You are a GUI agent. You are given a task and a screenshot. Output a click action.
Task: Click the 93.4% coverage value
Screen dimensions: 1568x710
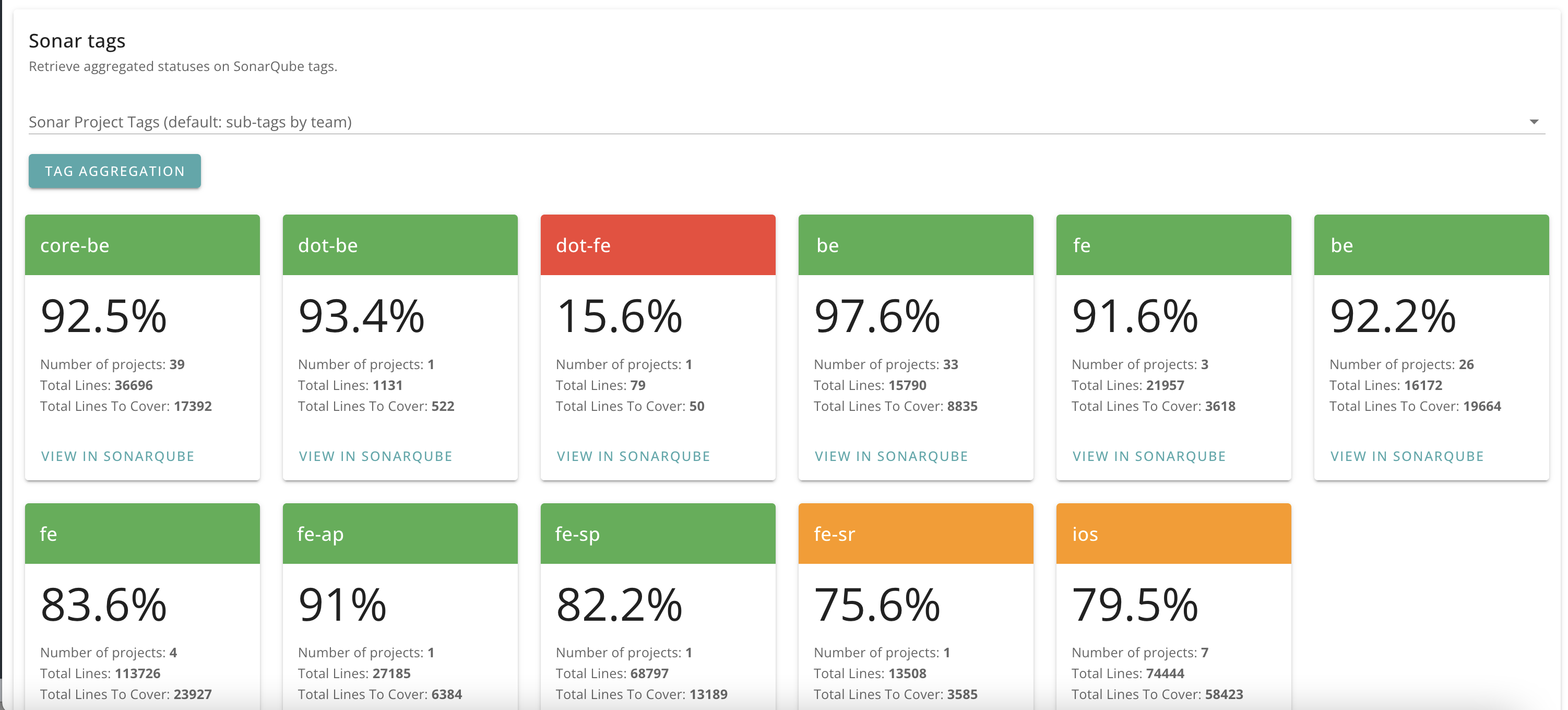361,316
